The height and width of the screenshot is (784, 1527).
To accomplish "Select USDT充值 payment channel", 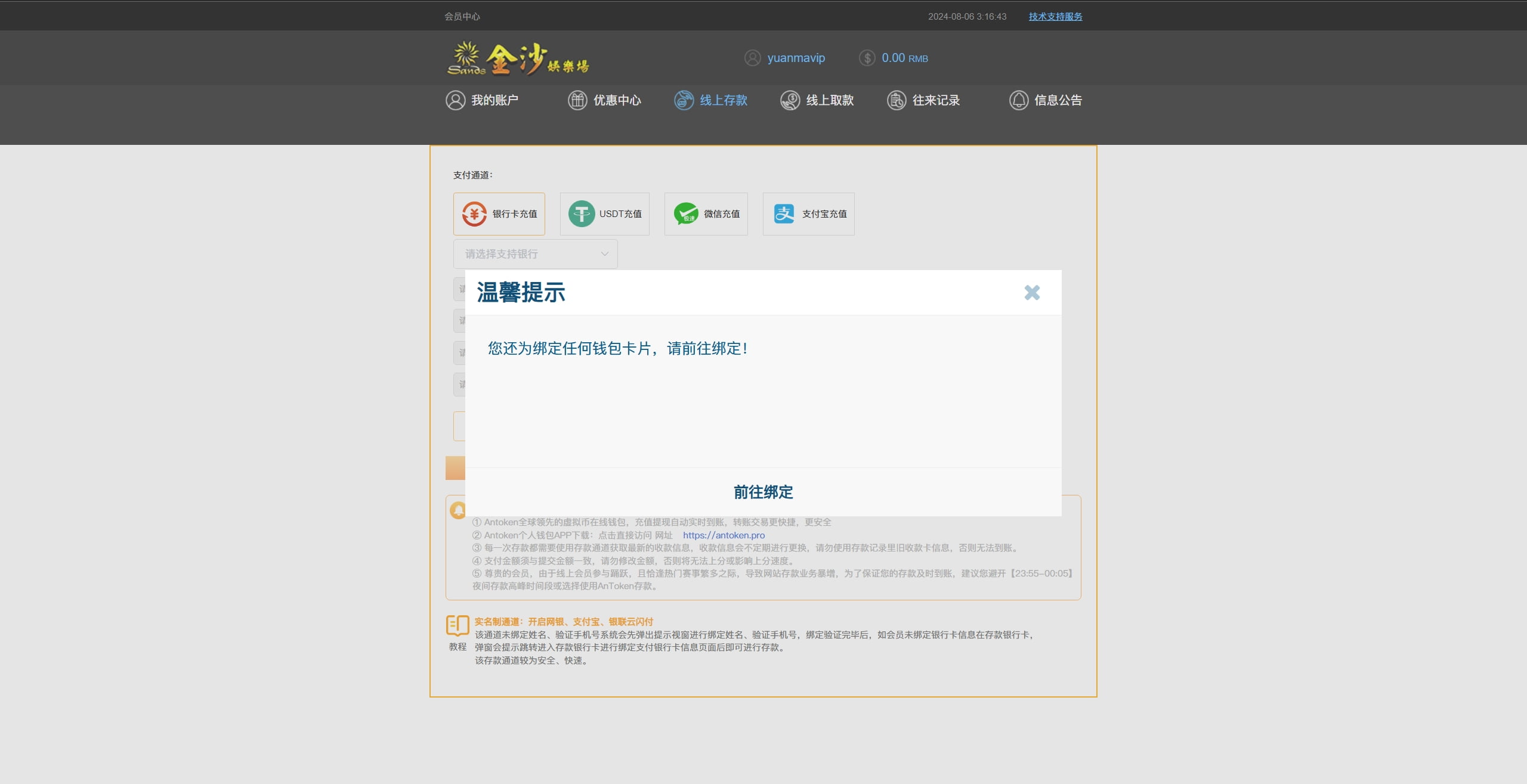I will tap(604, 213).
